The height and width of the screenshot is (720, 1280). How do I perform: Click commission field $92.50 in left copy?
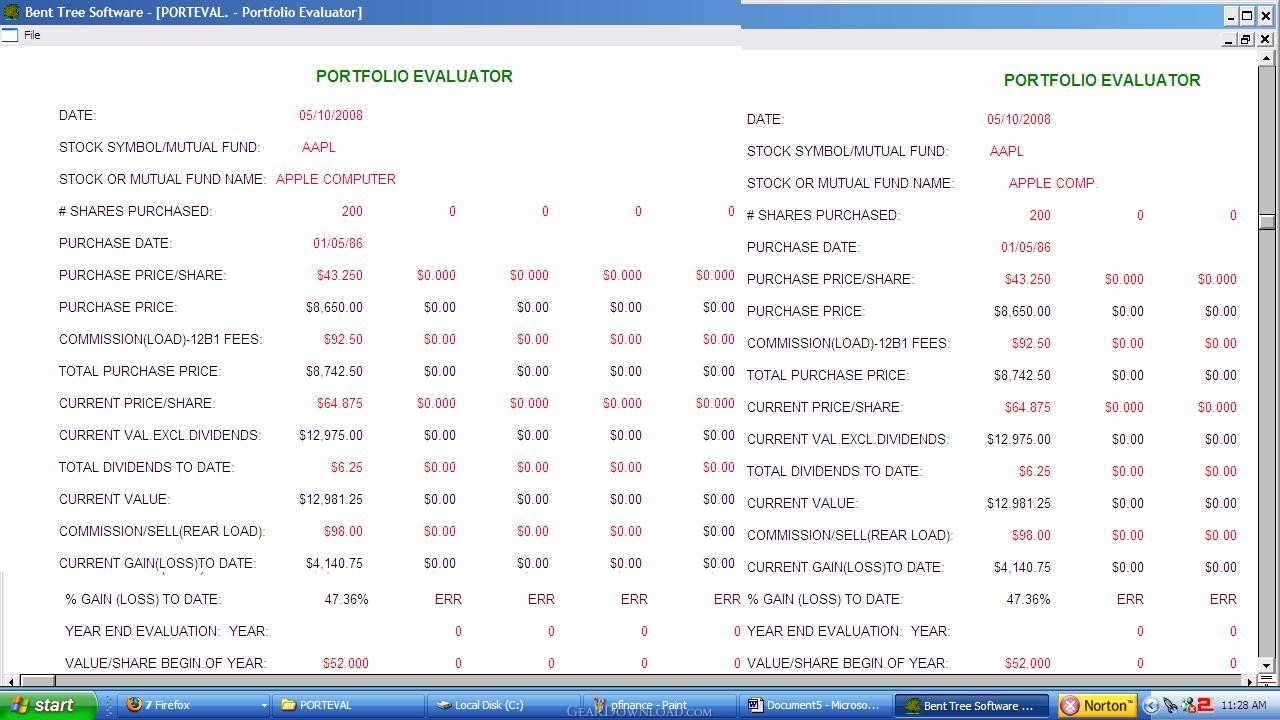coord(343,339)
